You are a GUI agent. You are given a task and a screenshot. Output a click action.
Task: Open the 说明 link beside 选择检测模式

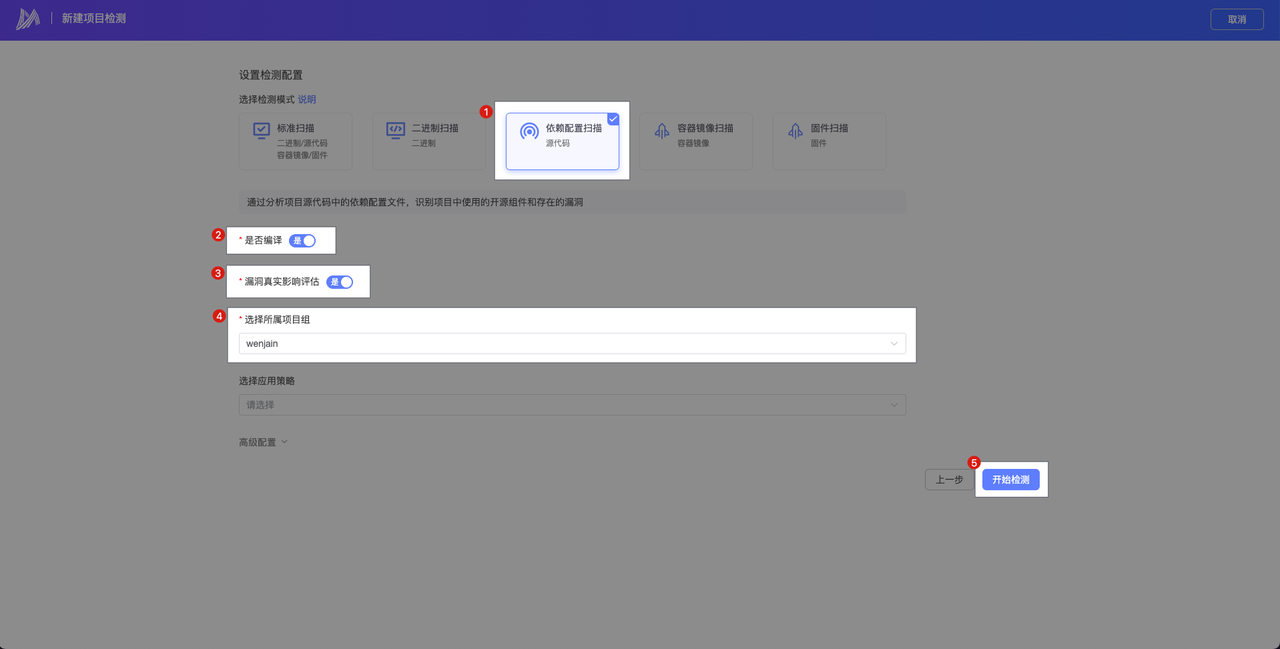coord(307,100)
